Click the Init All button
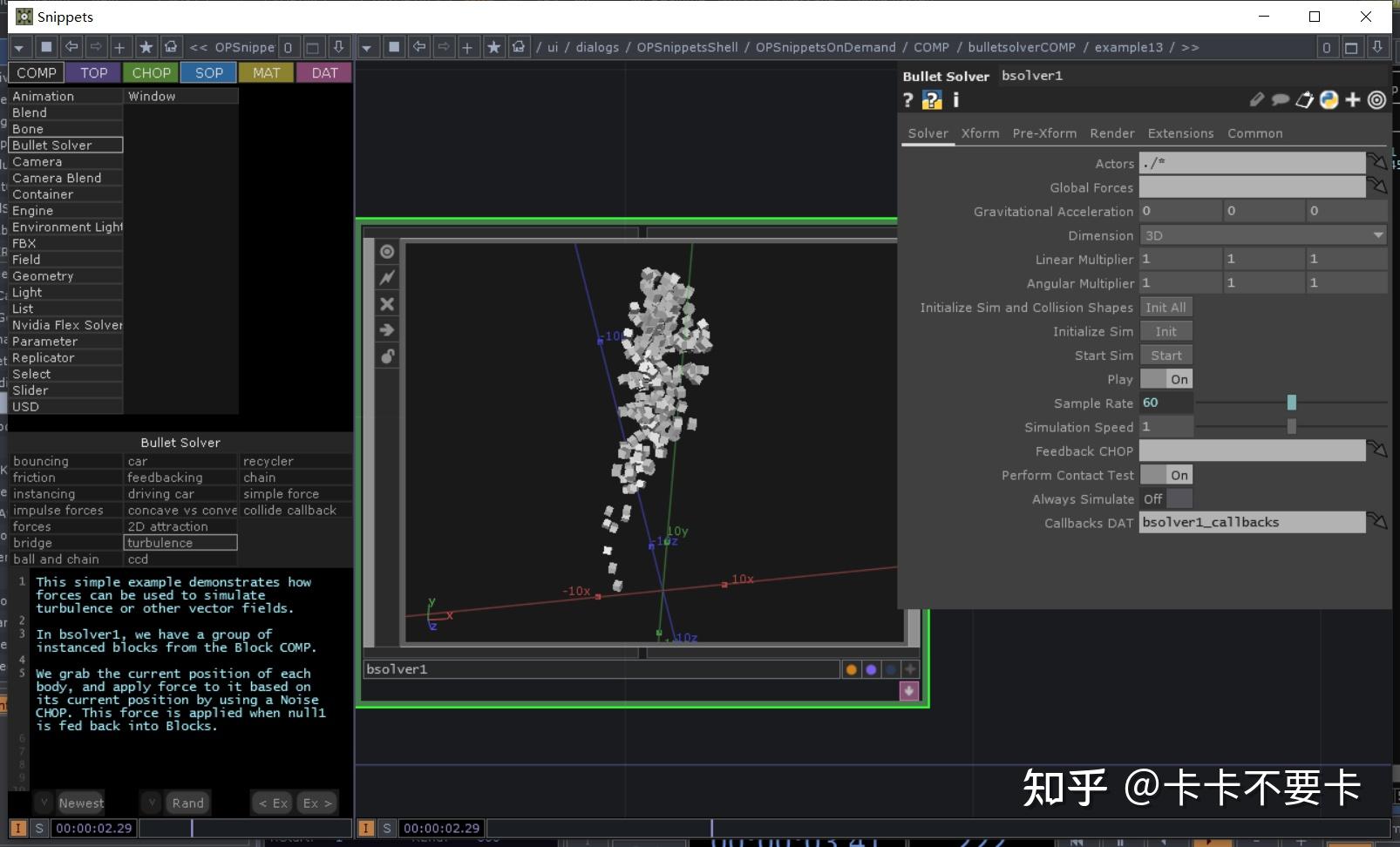1400x847 pixels. pyautogui.click(x=1166, y=307)
